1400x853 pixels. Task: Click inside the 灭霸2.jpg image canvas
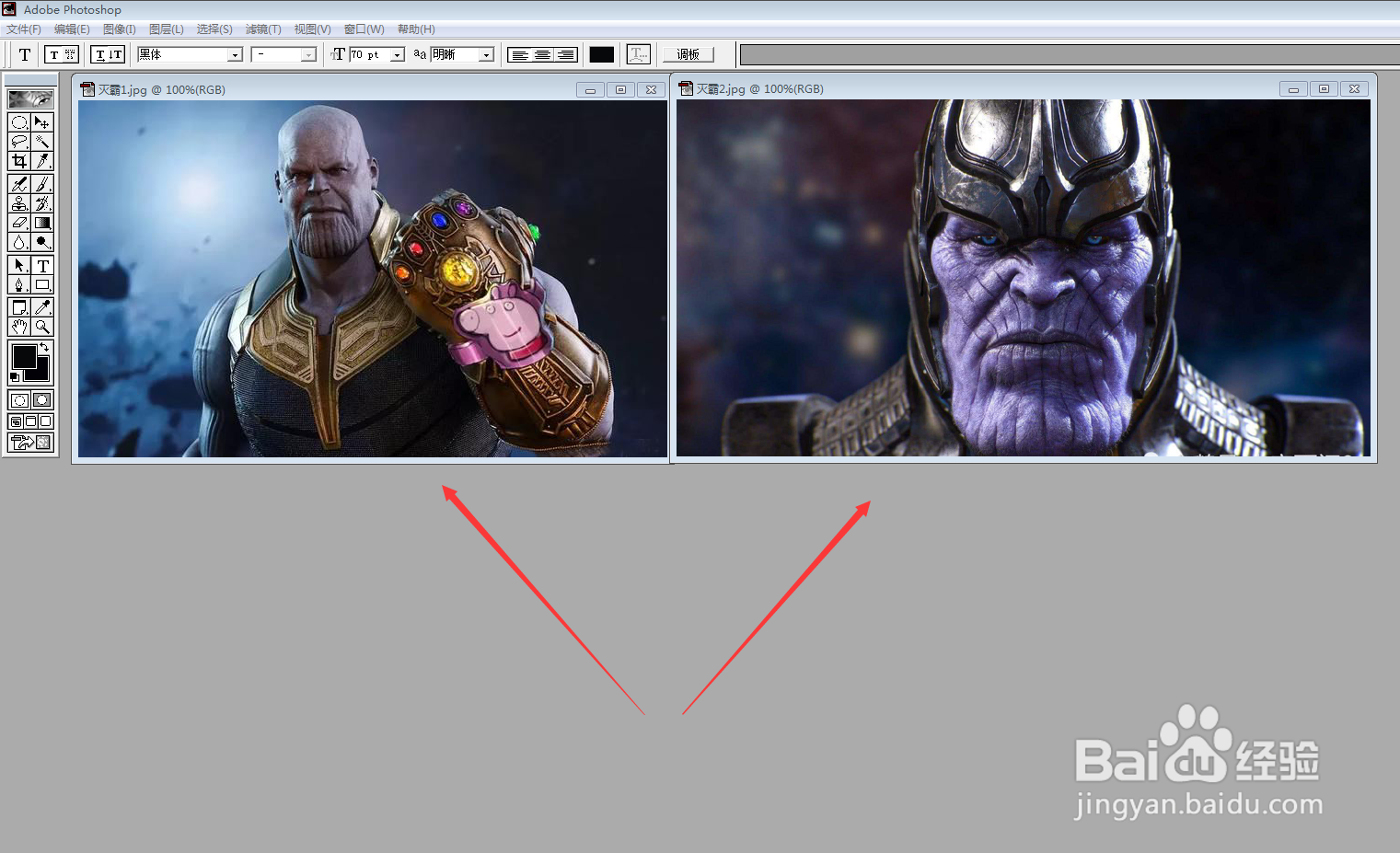pos(1024,278)
